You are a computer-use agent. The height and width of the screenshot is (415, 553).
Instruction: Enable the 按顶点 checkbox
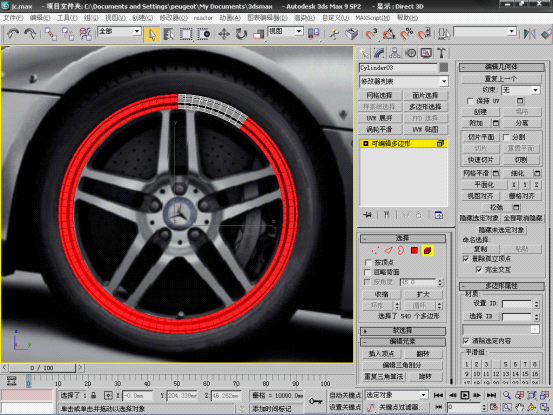368,262
